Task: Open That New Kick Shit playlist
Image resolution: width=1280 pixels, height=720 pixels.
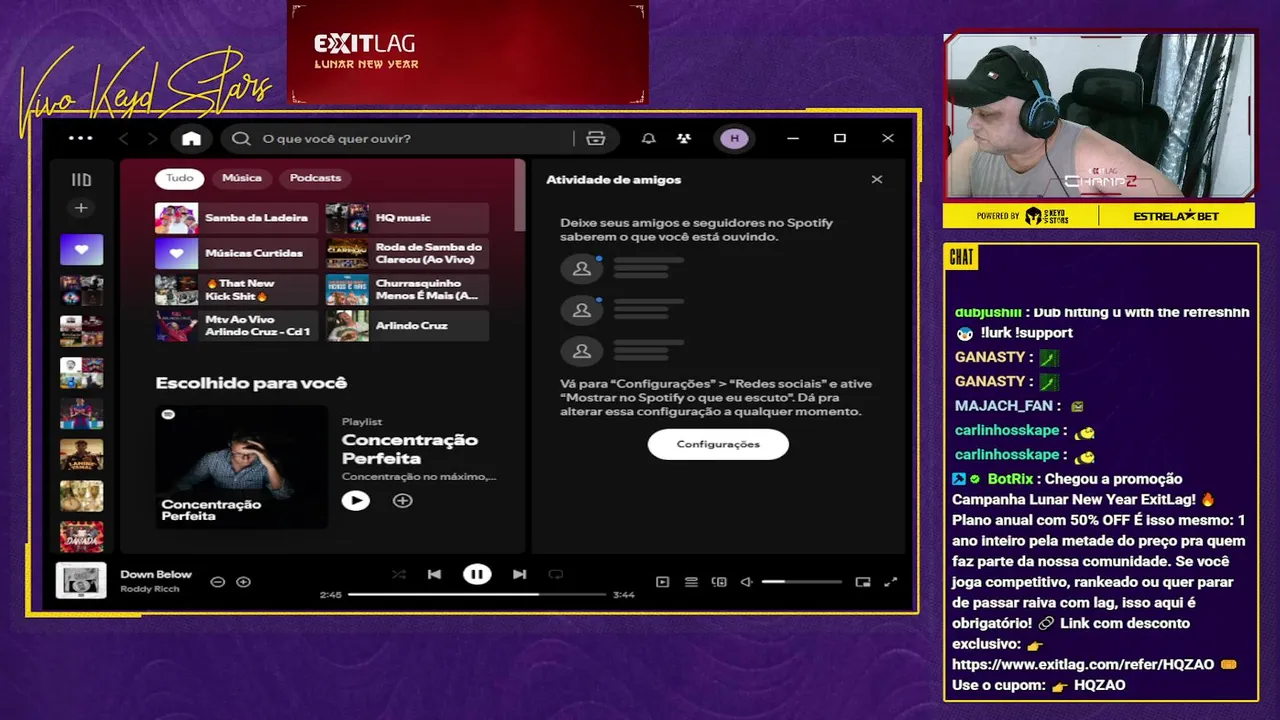Action: point(236,290)
